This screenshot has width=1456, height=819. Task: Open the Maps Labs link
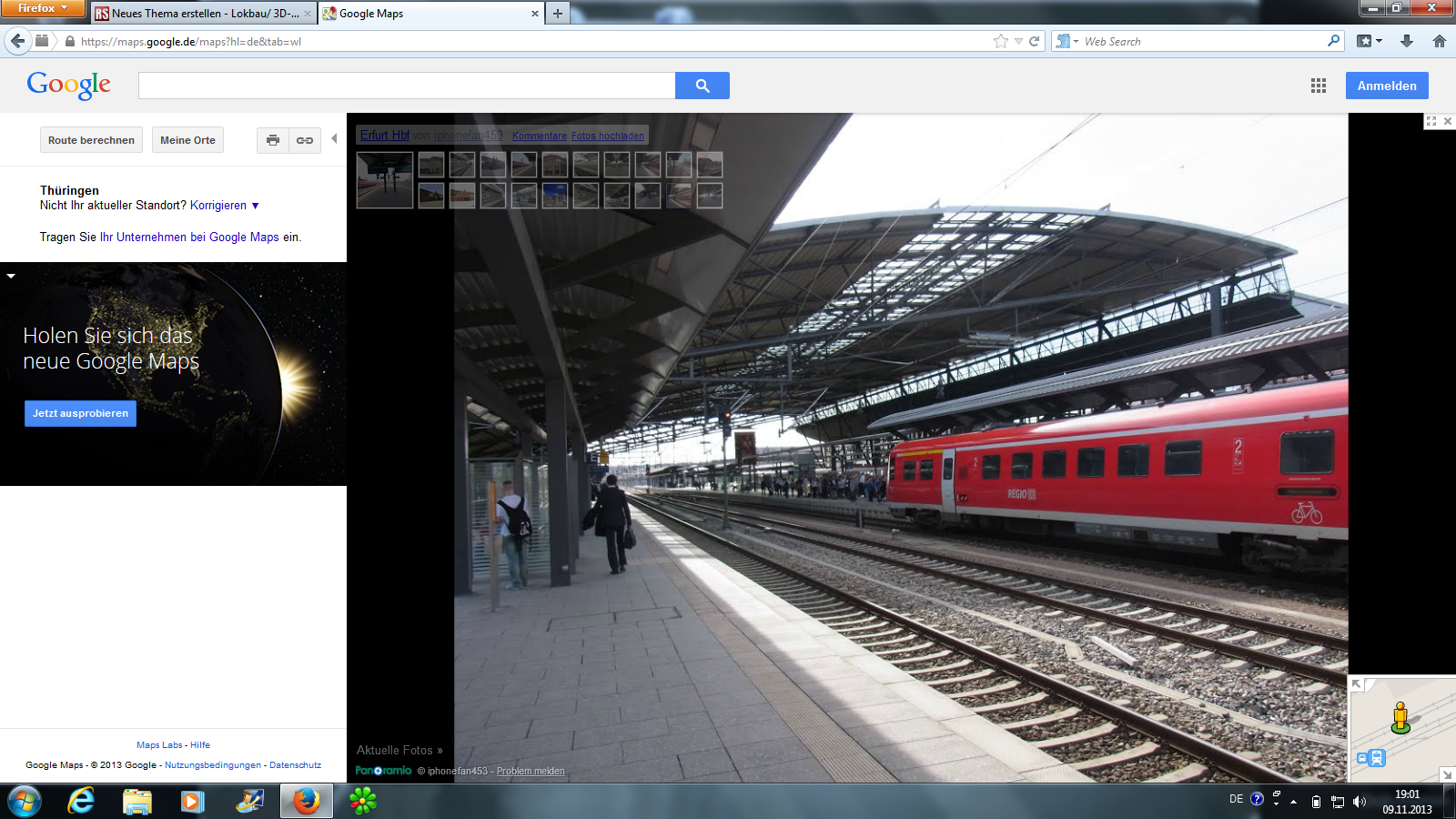pyautogui.click(x=159, y=745)
